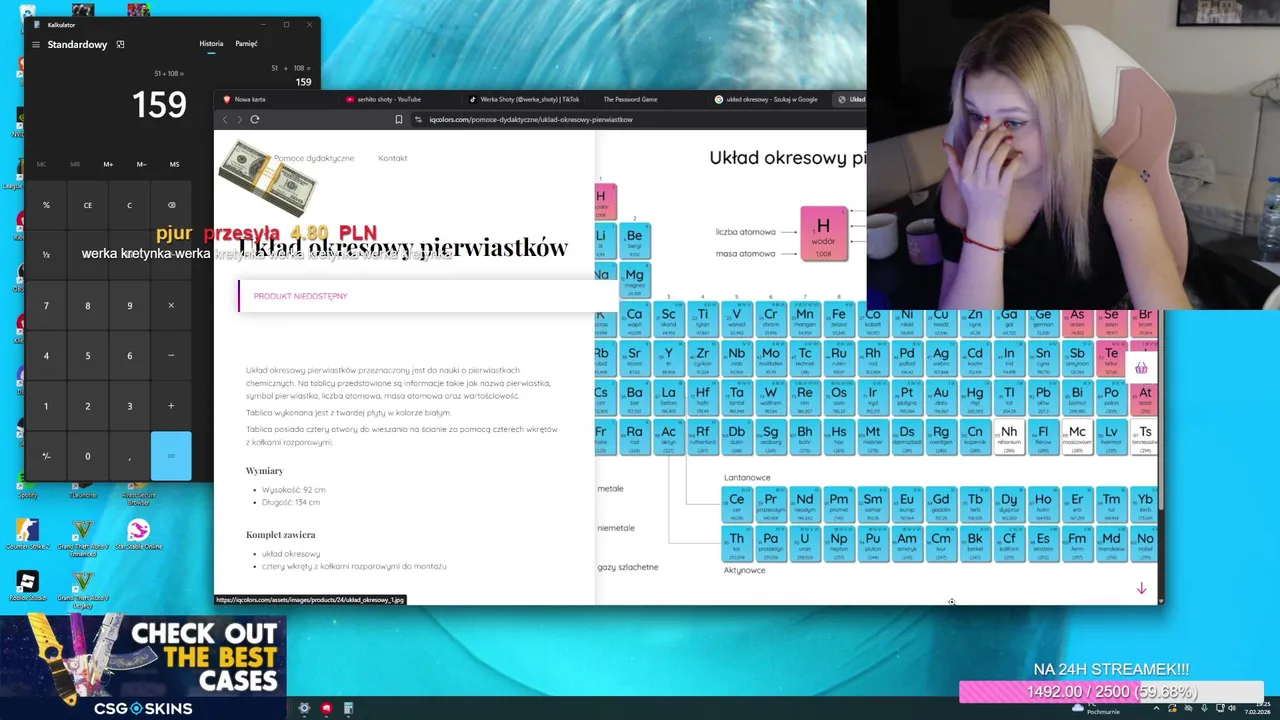Click the red app icon in taskbar
Viewport: 1280px width, 720px height.
click(326, 708)
